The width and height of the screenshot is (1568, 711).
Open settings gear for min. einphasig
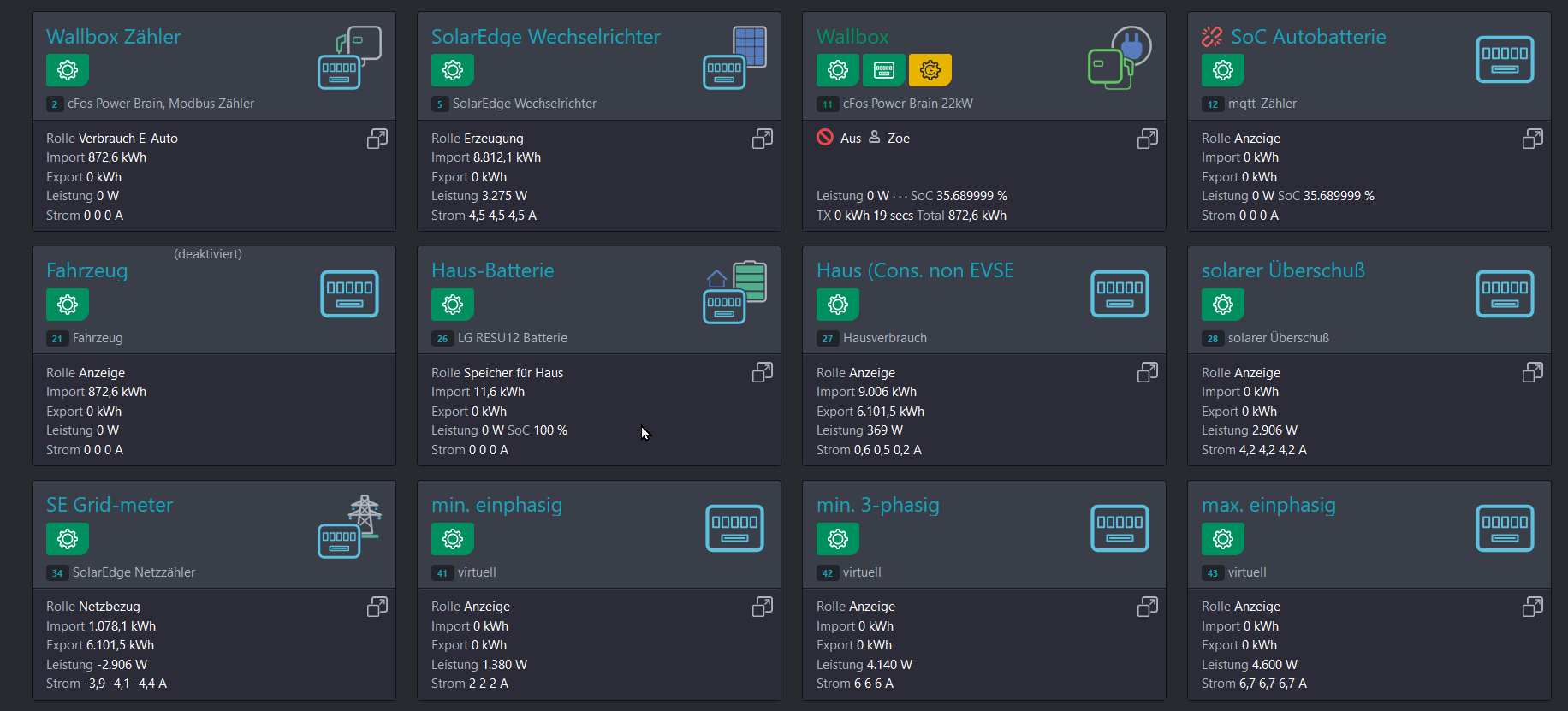tap(453, 539)
